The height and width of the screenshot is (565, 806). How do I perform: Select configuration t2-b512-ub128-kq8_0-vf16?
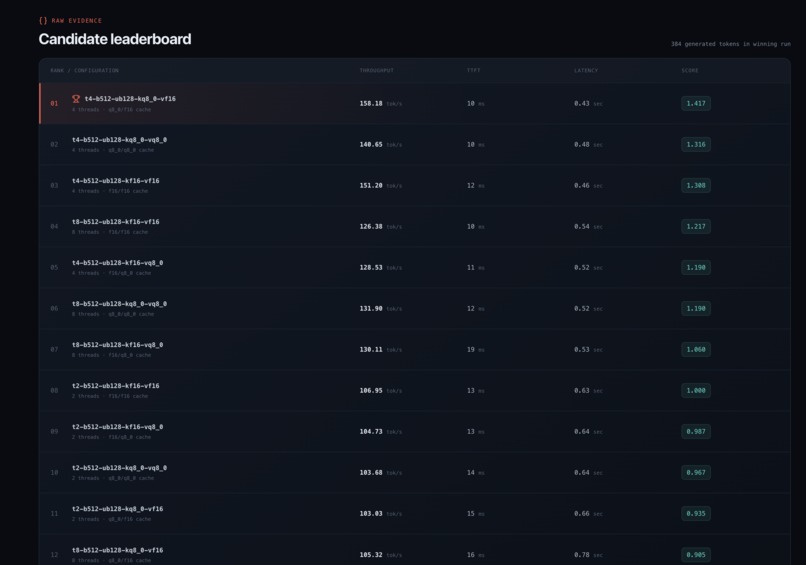[x=118, y=509]
